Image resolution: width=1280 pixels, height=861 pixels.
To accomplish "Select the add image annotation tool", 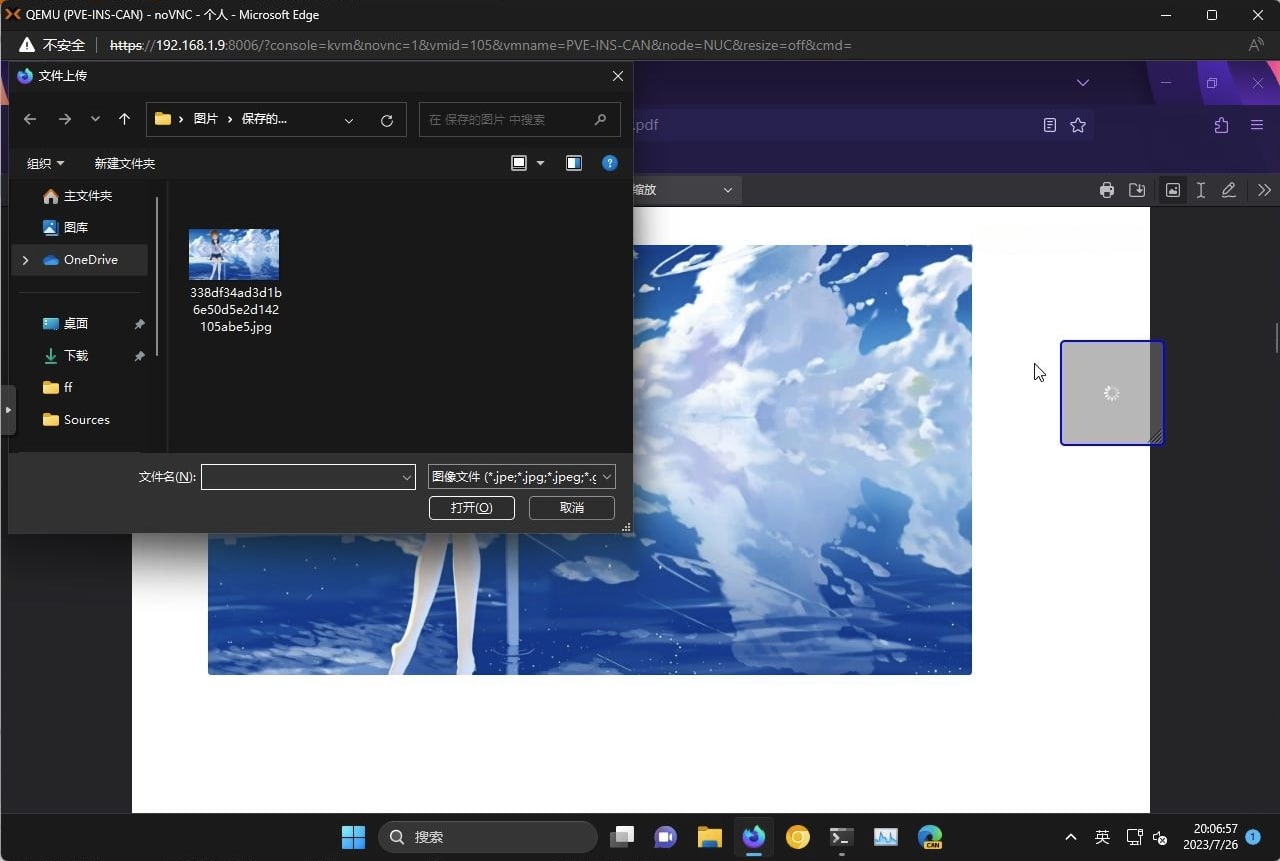I will tap(1173, 190).
